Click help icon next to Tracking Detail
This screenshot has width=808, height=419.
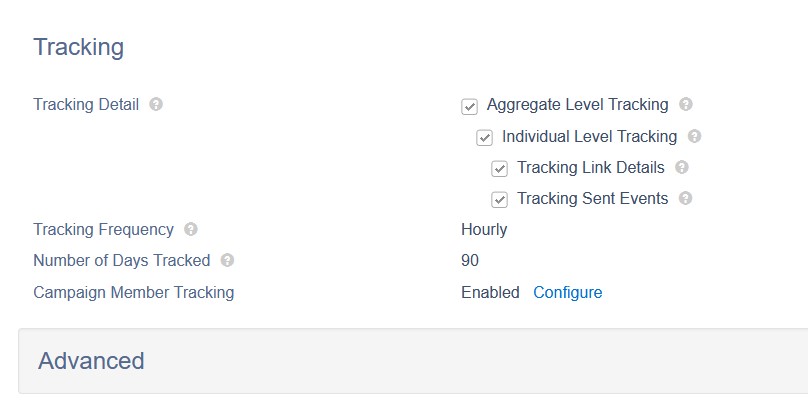[156, 104]
